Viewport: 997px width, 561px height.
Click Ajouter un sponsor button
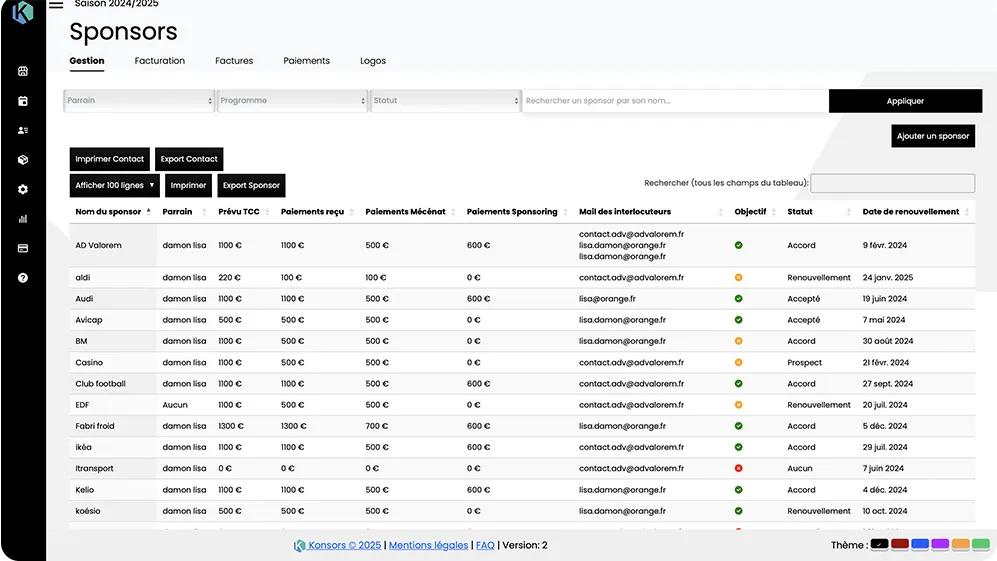[933, 136]
